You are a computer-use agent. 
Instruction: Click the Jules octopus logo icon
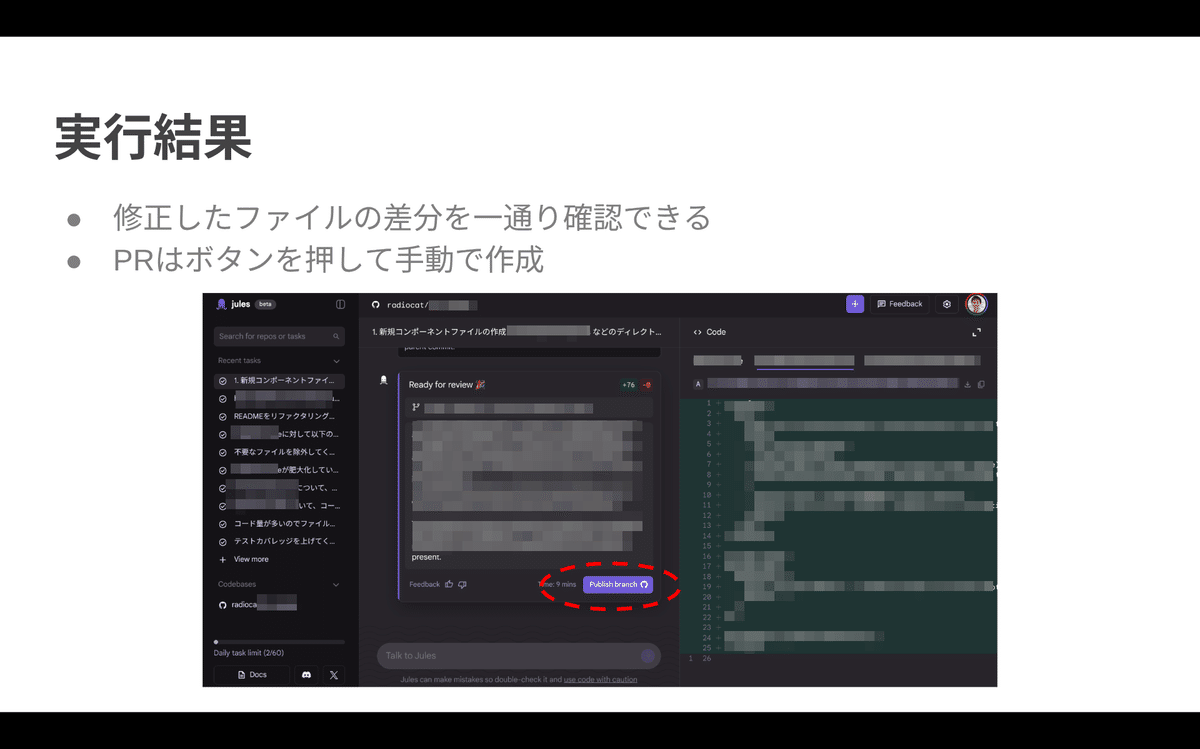click(x=220, y=304)
